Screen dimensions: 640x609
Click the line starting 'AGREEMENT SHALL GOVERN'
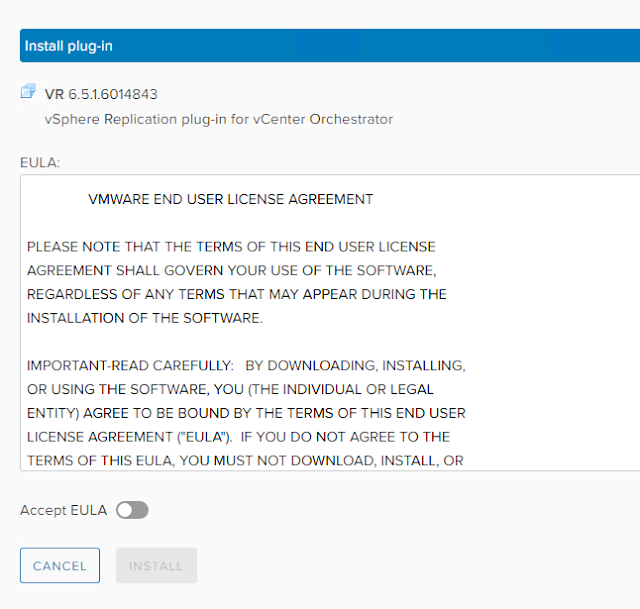[232, 270]
